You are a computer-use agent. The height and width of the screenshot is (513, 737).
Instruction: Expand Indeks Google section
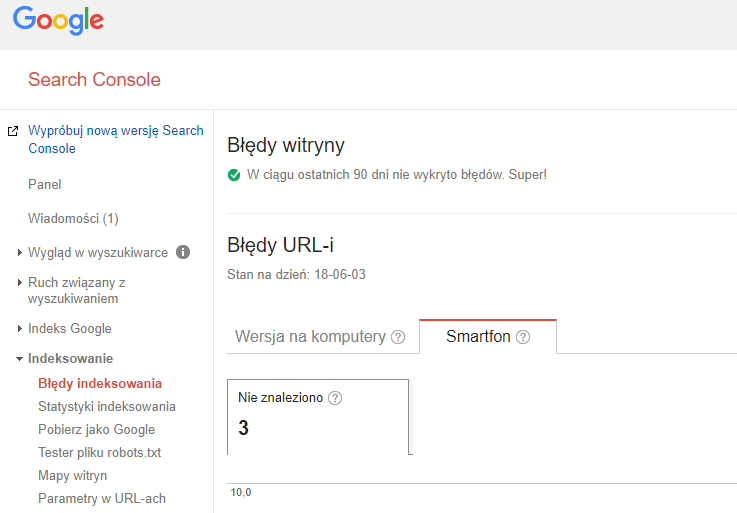coord(20,329)
